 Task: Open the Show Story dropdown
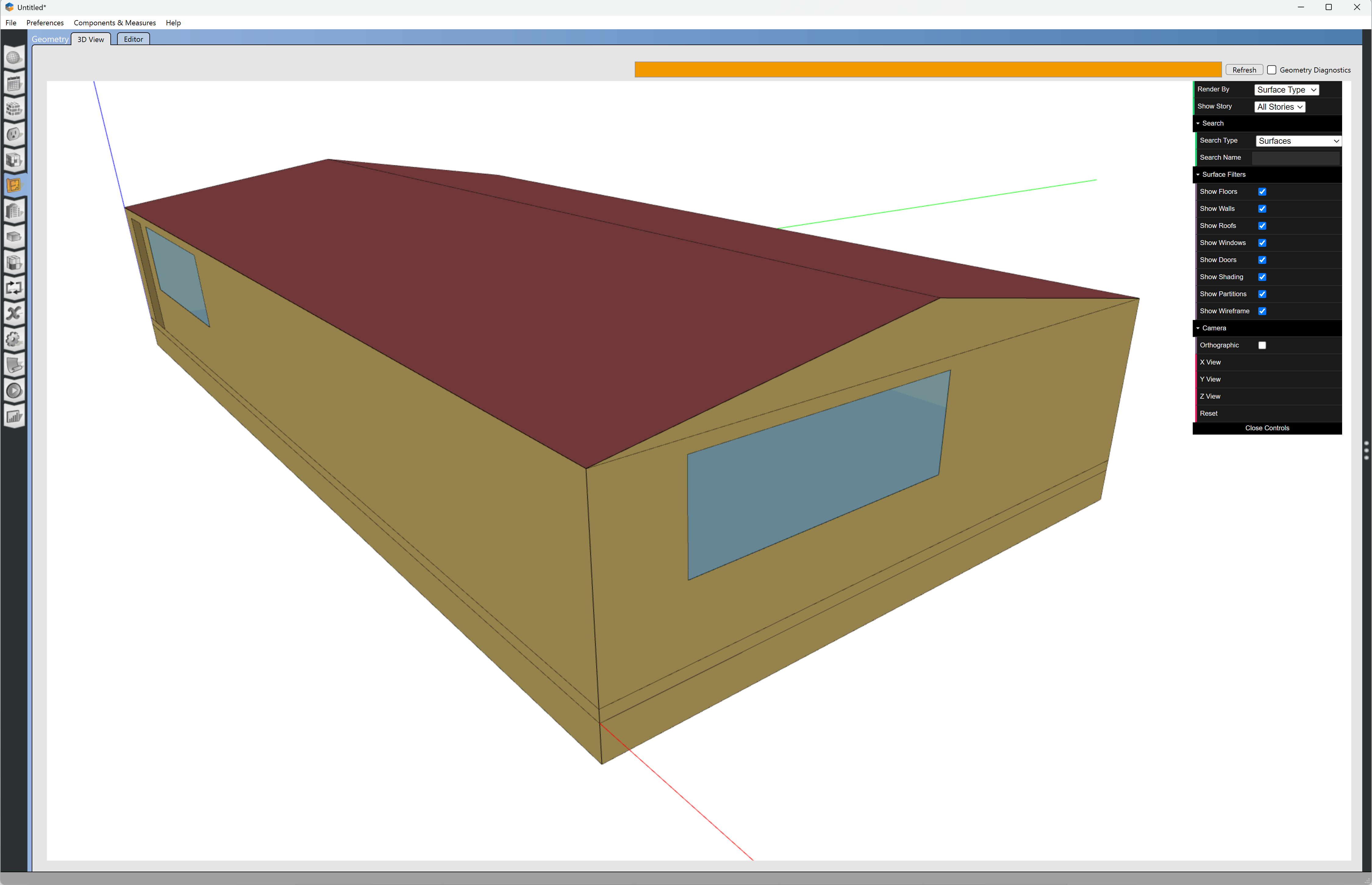pos(1279,106)
